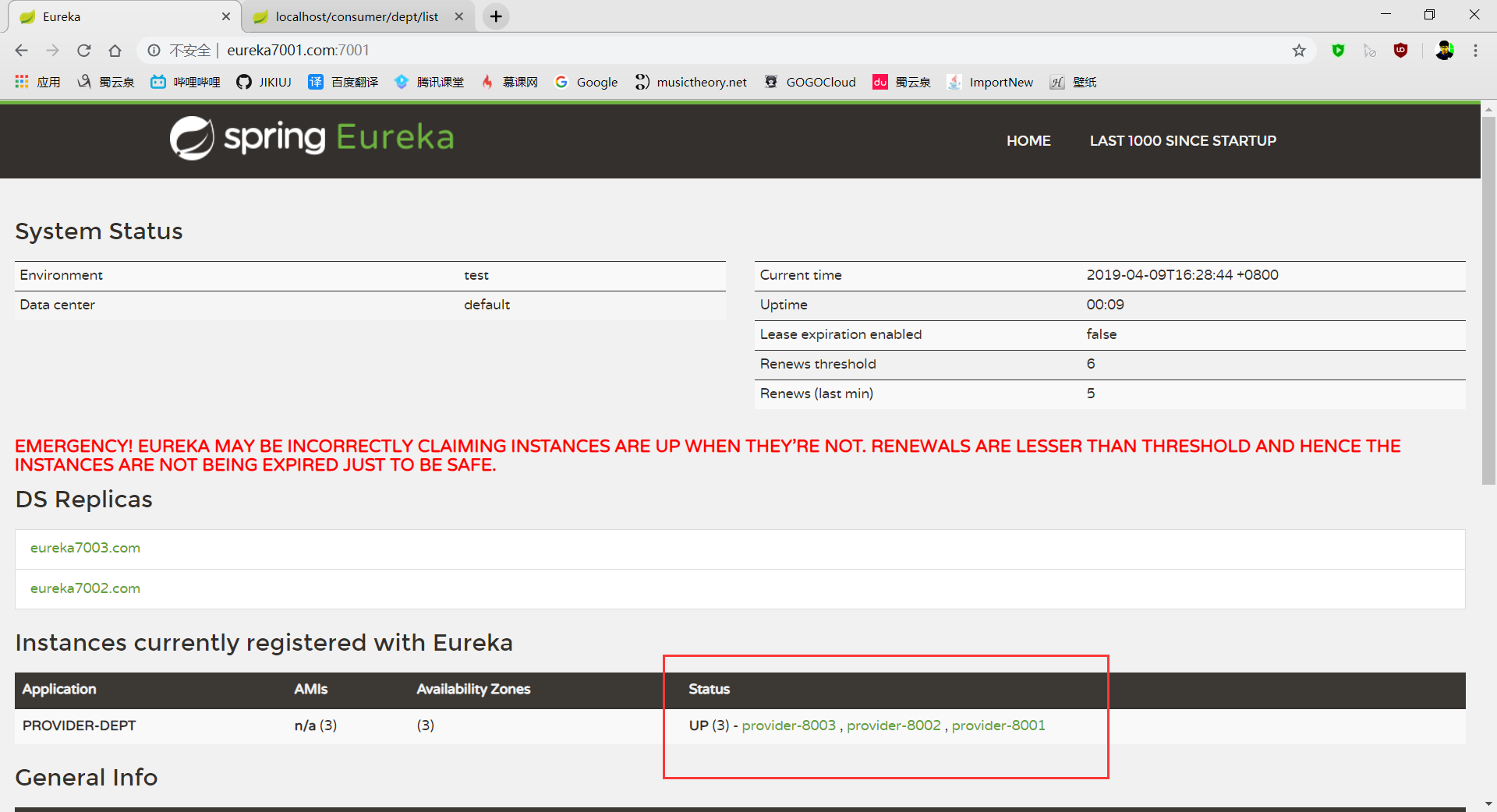Go to HOME in the Eureka navbar
Screen dimensions: 1497x812
pyautogui.click(x=1028, y=141)
